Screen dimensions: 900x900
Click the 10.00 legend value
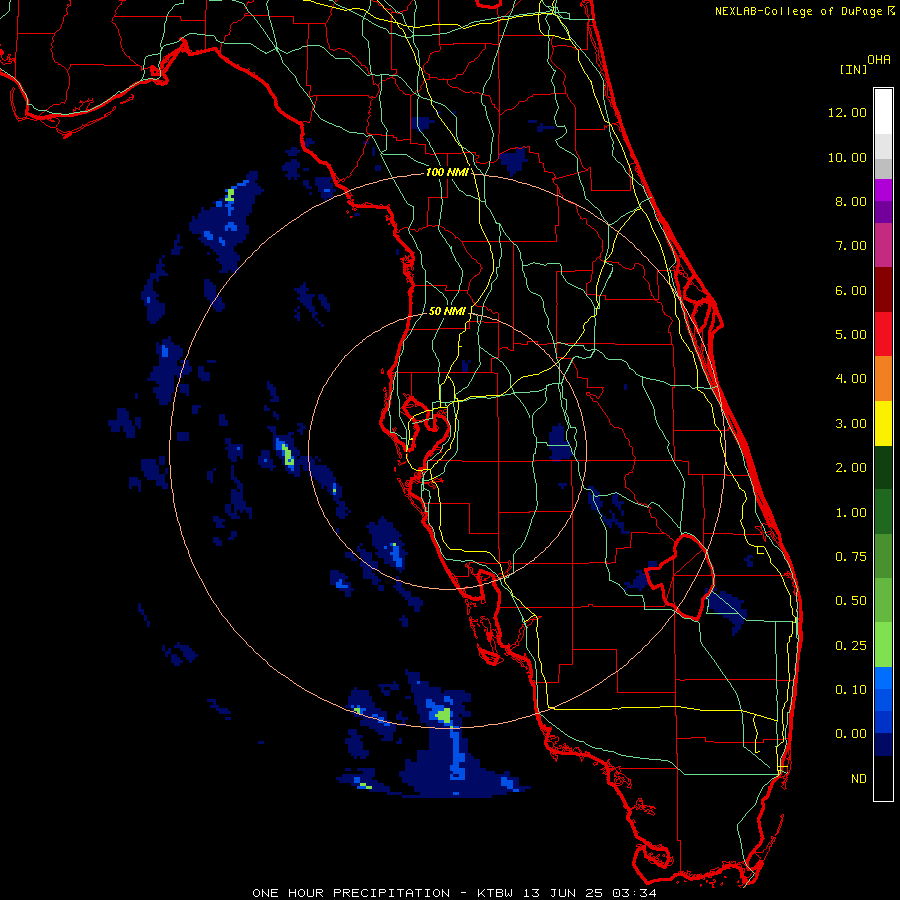847,157
